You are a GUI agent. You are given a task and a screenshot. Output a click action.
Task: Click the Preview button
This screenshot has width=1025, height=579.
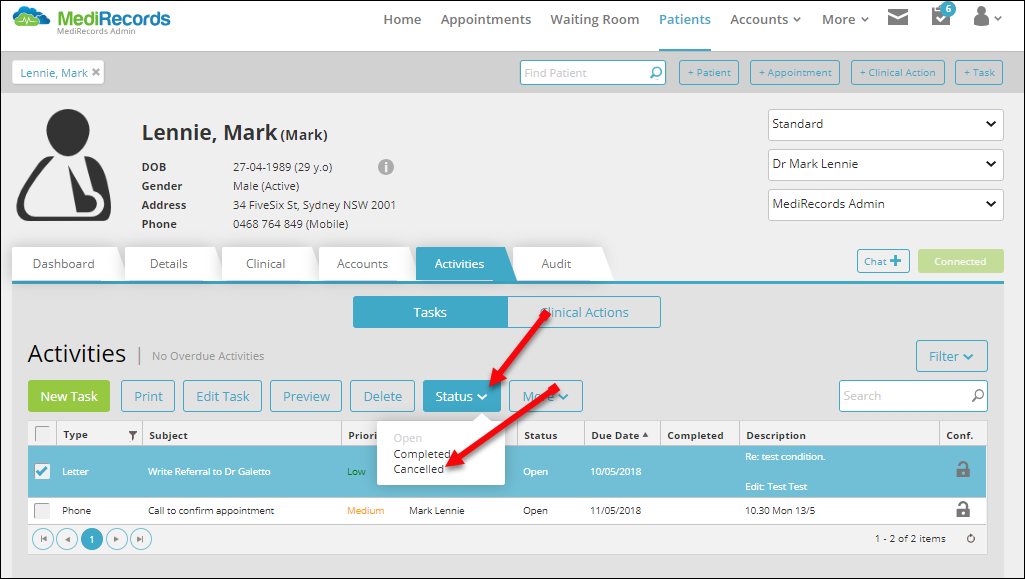point(306,396)
